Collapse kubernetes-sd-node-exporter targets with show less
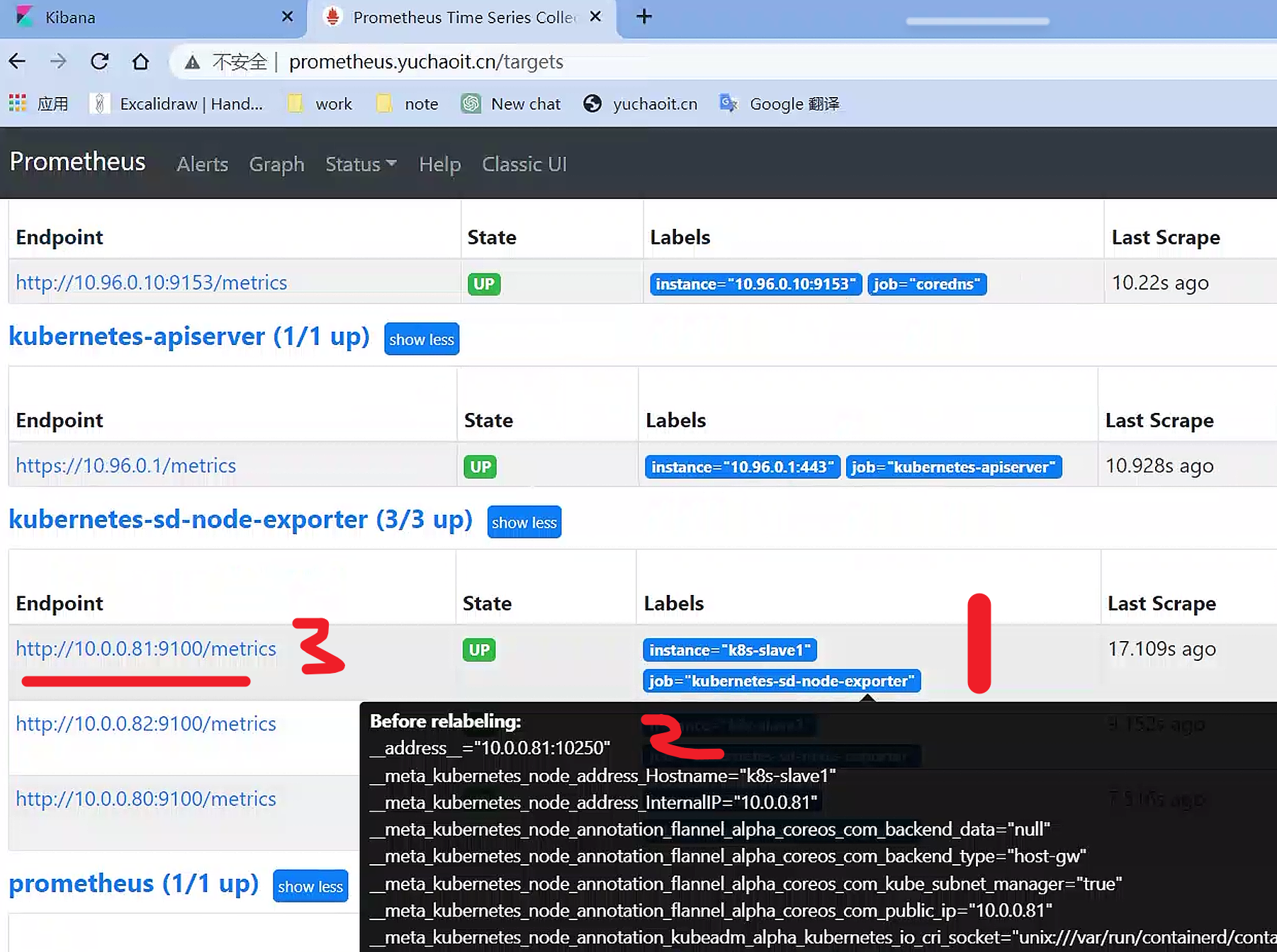 coord(524,522)
